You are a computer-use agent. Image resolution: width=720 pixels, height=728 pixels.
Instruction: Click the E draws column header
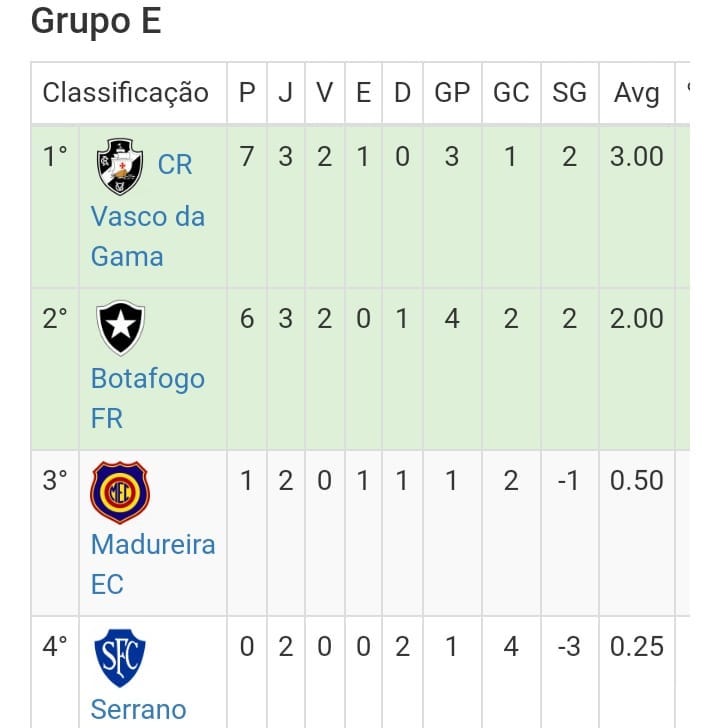point(363,93)
